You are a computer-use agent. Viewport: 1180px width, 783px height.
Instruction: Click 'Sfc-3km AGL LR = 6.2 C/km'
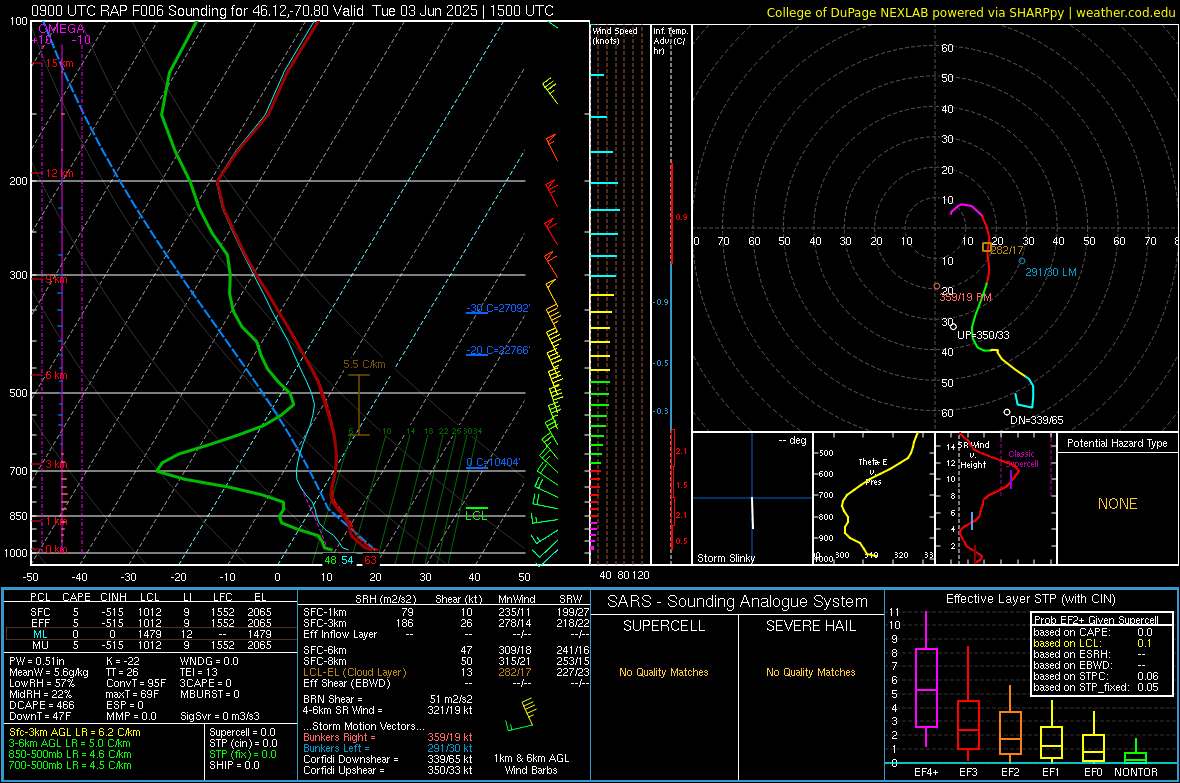pos(75,732)
